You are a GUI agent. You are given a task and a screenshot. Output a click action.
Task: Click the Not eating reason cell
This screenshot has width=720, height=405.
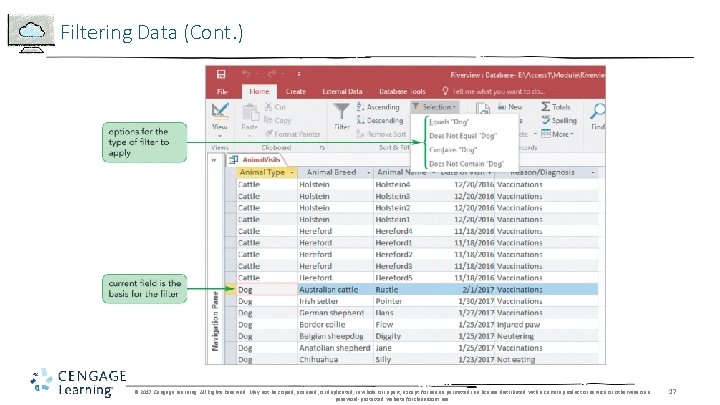point(546,360)
